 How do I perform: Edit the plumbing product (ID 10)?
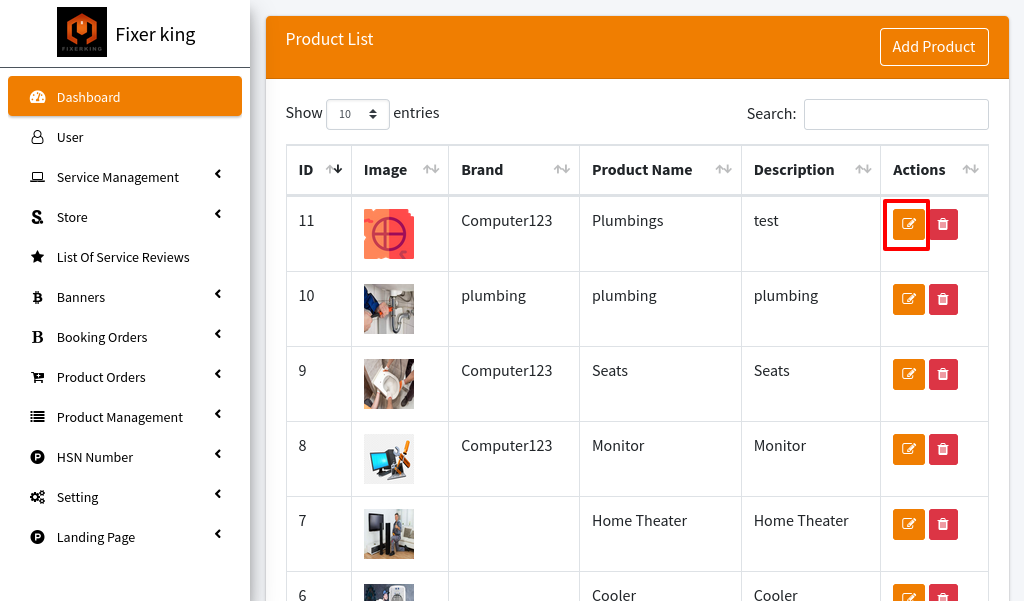coord(908,299)
